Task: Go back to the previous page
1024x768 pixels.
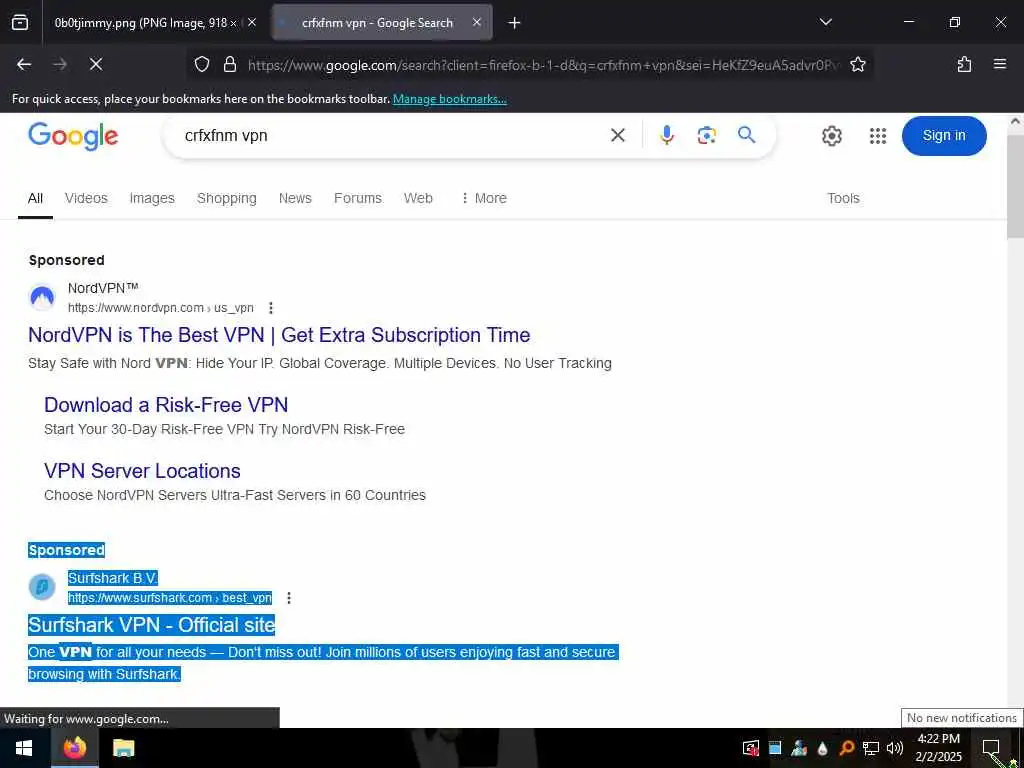Action: point(24,64)
